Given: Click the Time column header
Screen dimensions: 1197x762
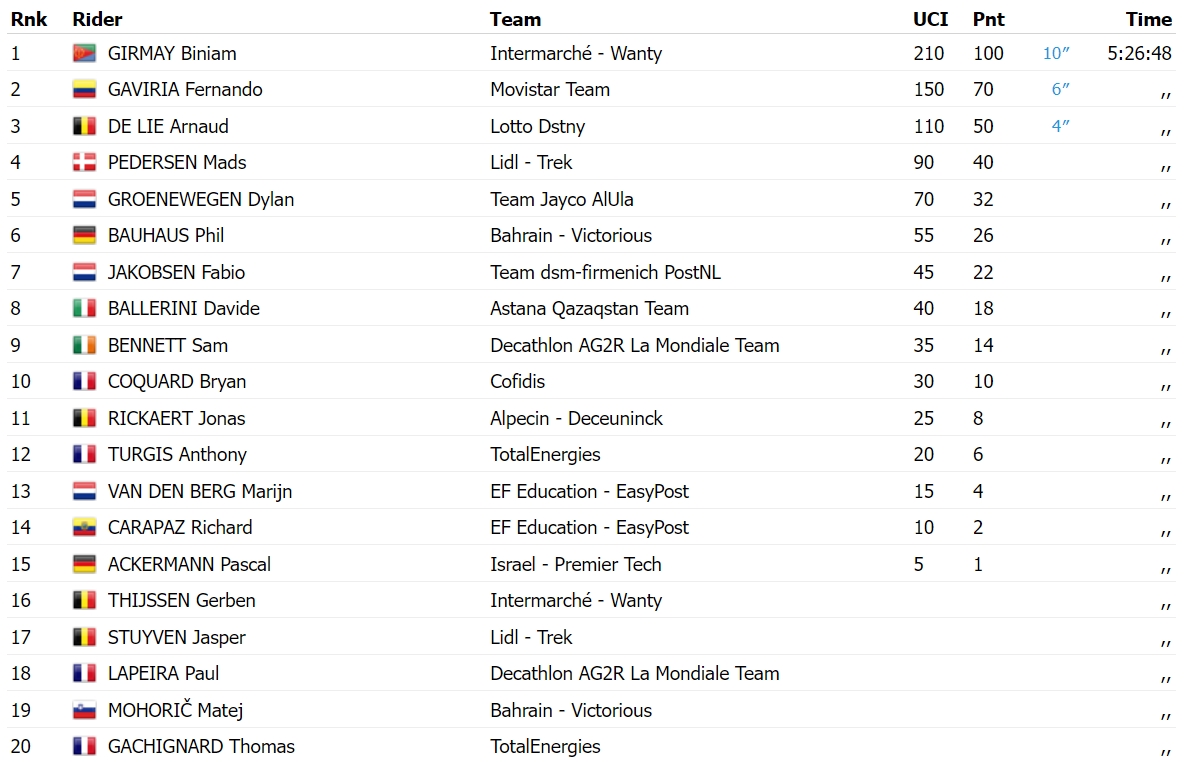Looking at the screenshot, I should pos(1148,19).
